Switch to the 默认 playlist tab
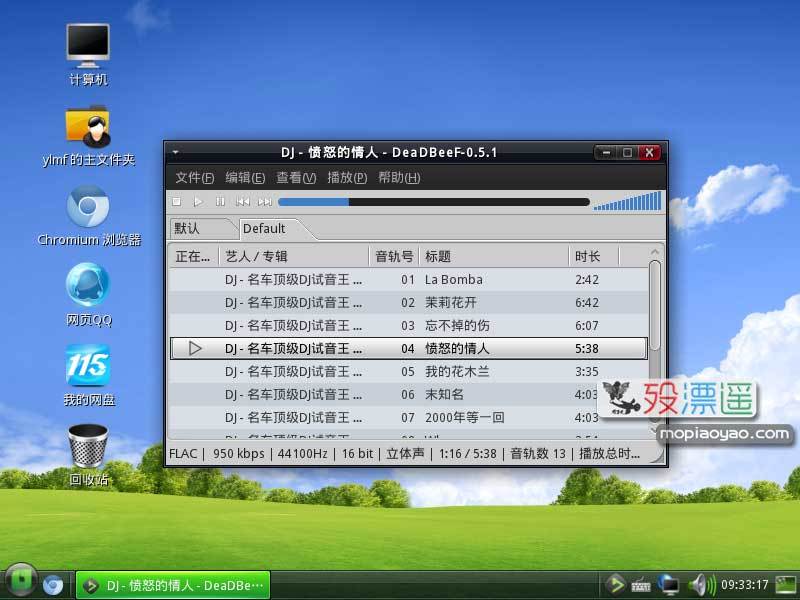The image size is (800, 600). pyautogui.click(x=203, y=228)
